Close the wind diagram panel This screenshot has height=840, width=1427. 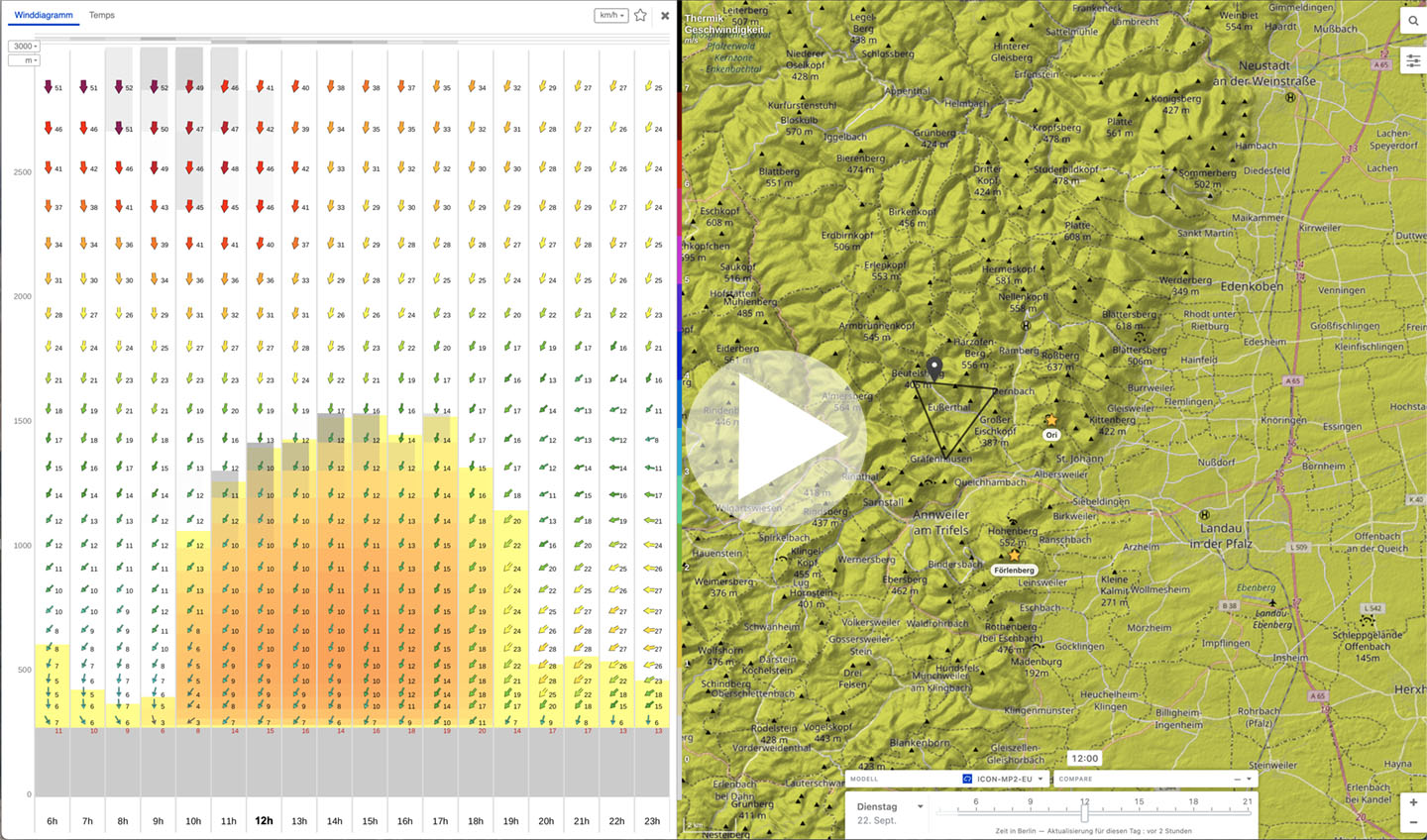pos(665,16)
